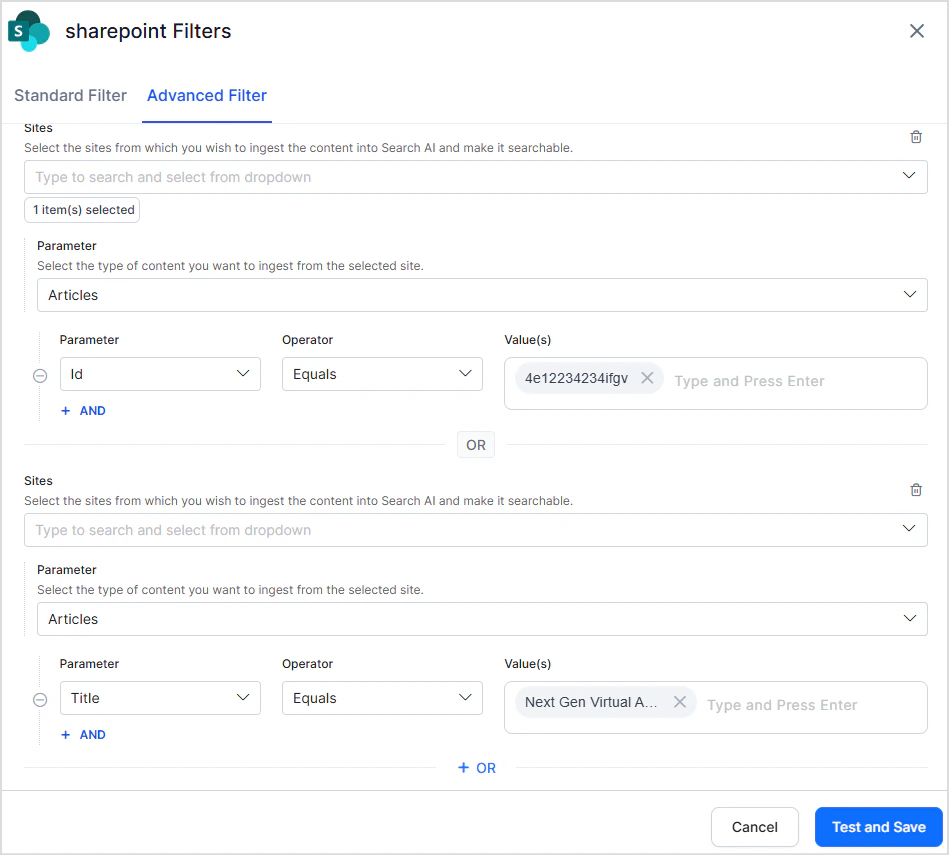Screen dimensions: 949x855
Task: Click the Test and Save button
Action: click(x=878, y=827)
